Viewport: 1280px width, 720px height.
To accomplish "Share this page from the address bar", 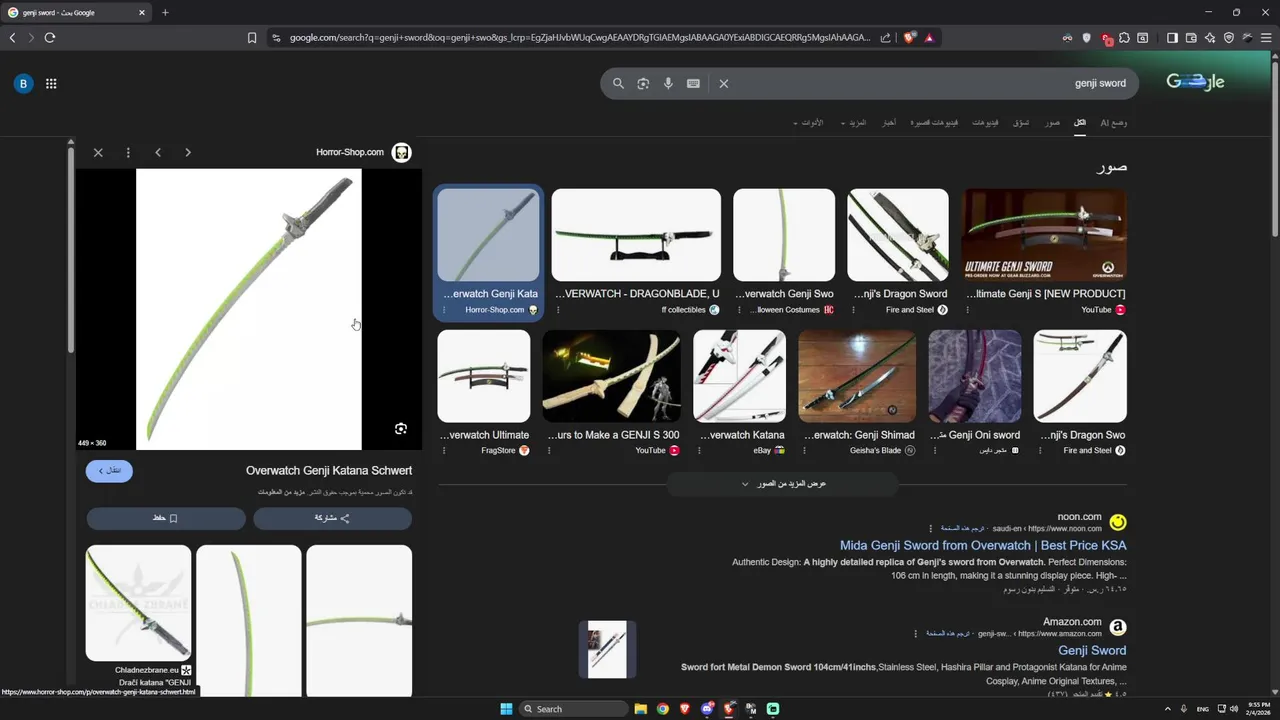I will [885, 38].
